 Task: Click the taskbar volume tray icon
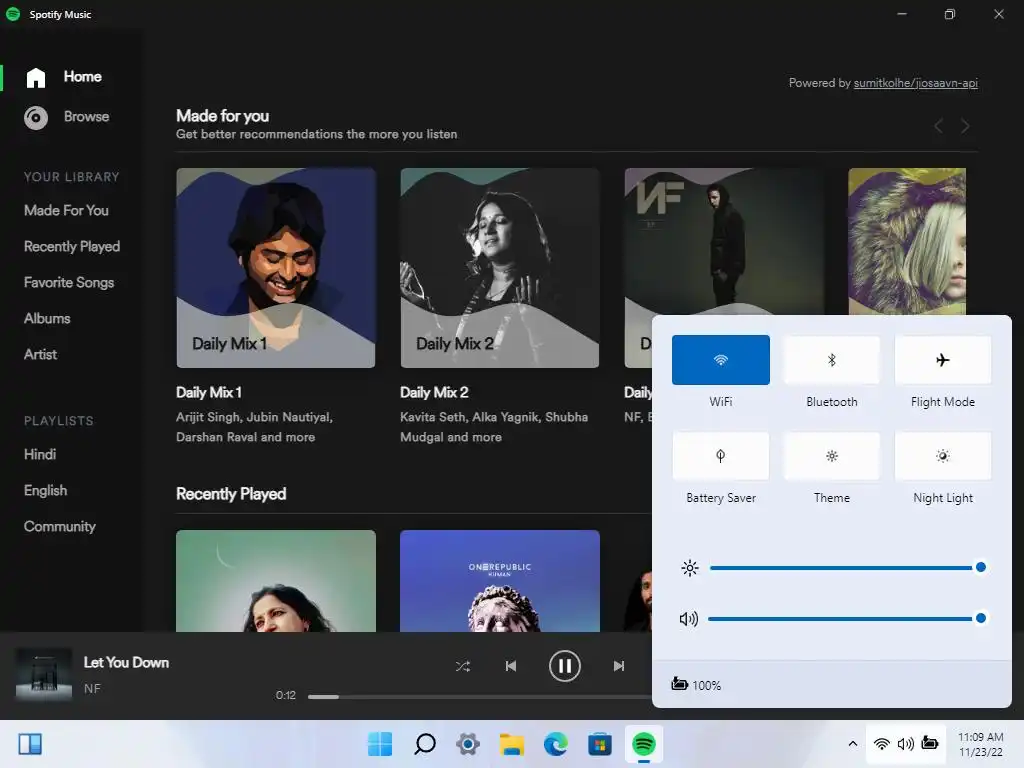pos(905,744)
